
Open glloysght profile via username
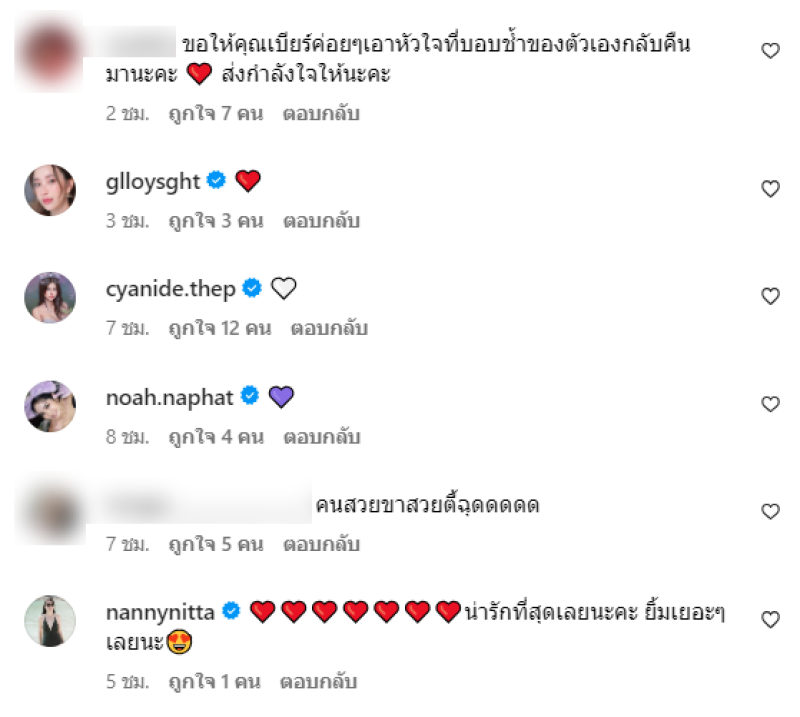click(x=153, y=182)
